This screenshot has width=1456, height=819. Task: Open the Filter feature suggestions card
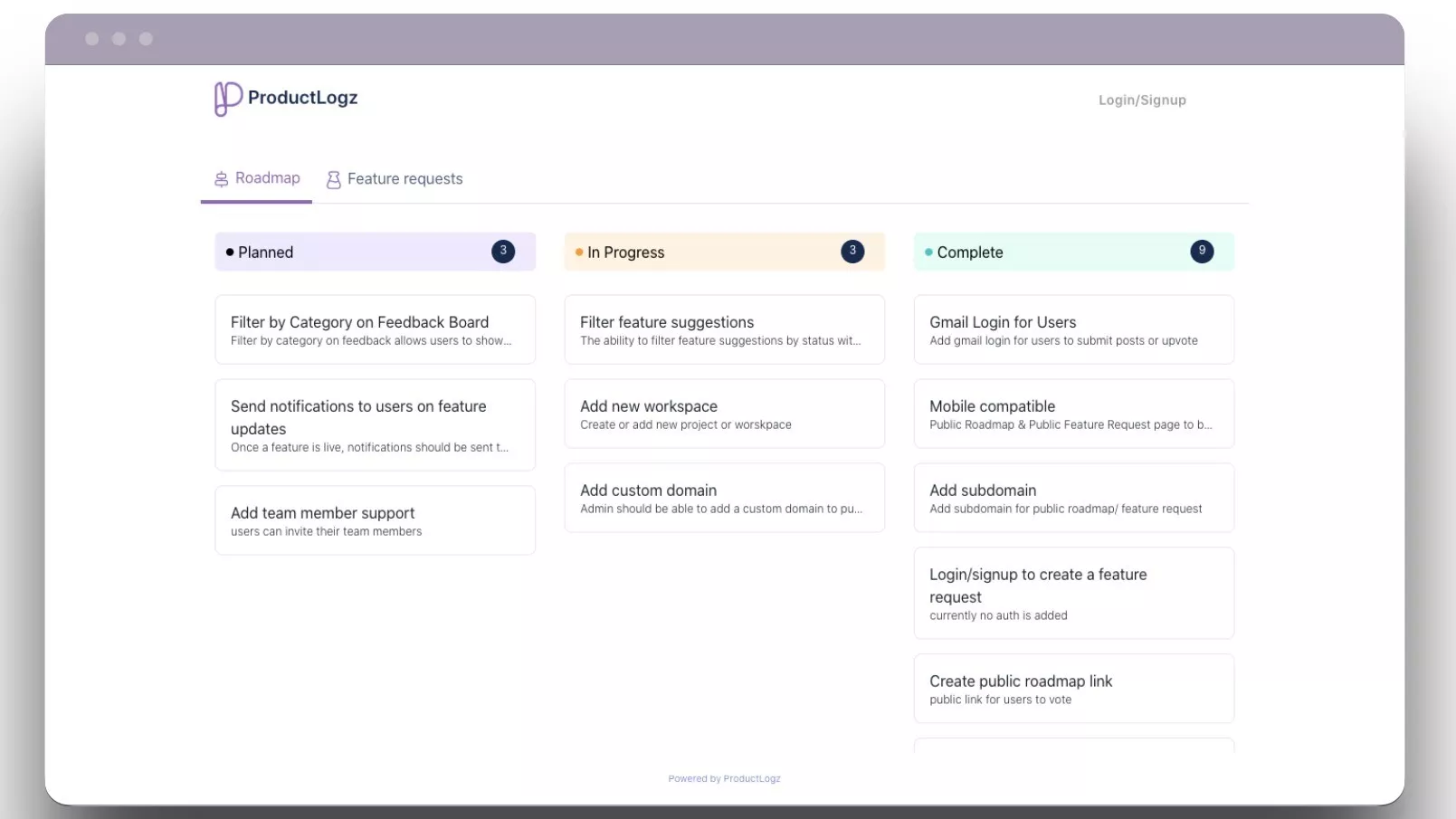coord(724,329)
